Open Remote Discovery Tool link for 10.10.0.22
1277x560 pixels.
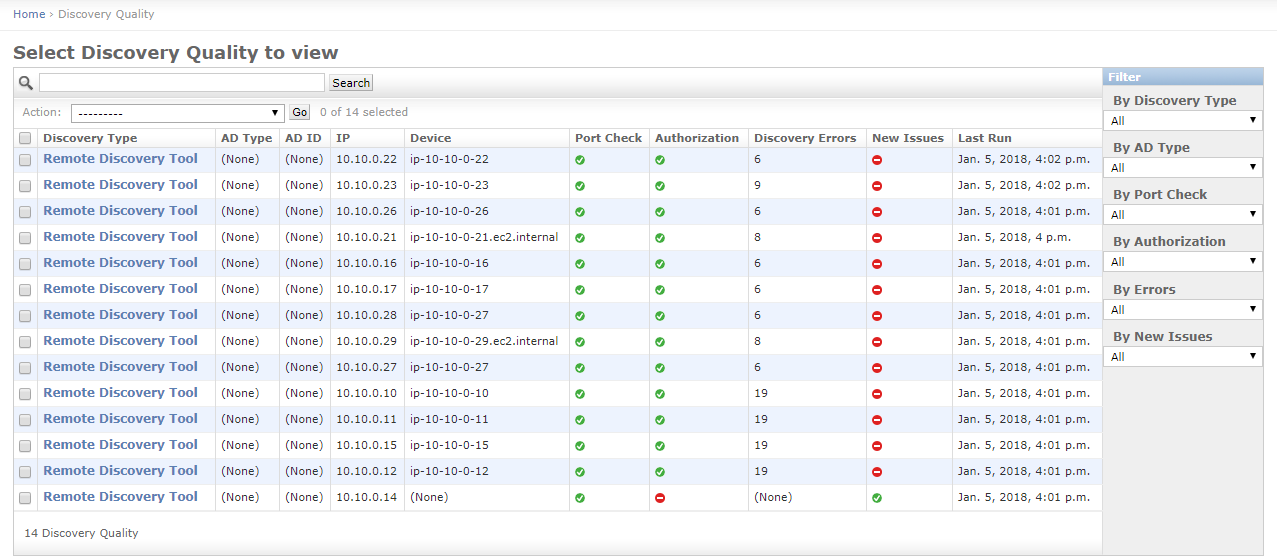120,158
